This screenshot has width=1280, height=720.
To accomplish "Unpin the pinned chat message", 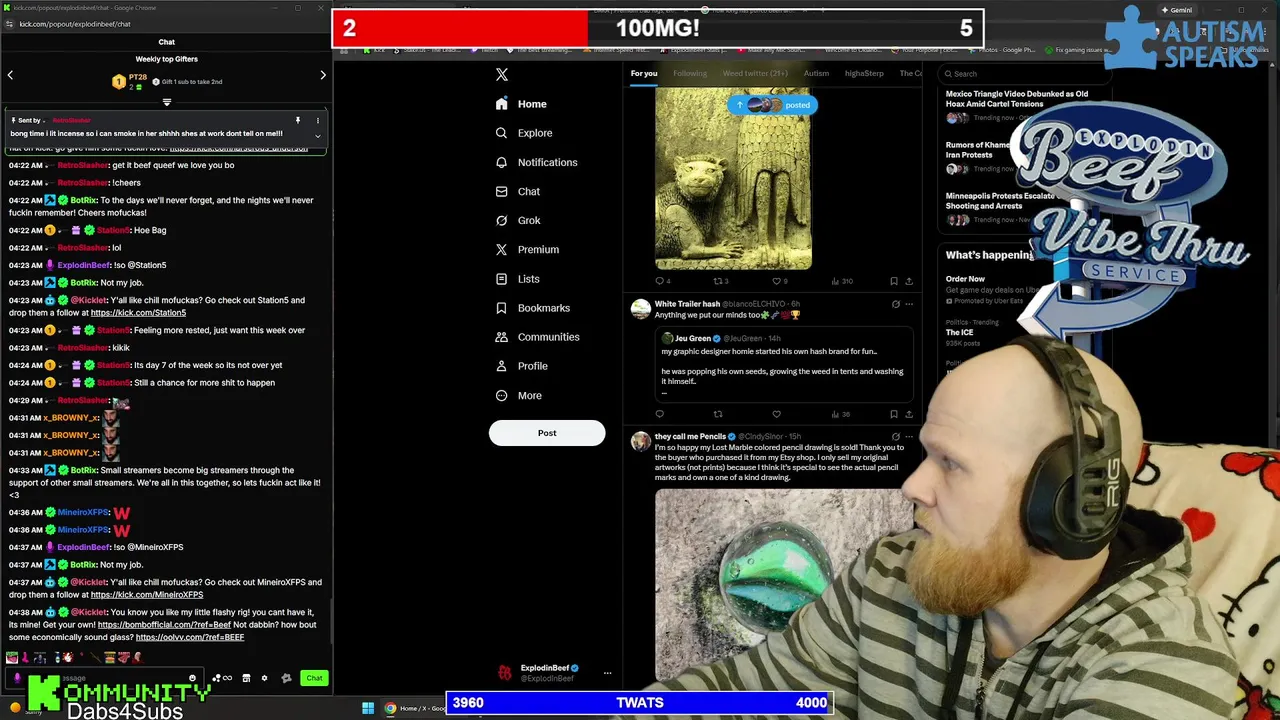I will tap(297, 120).
